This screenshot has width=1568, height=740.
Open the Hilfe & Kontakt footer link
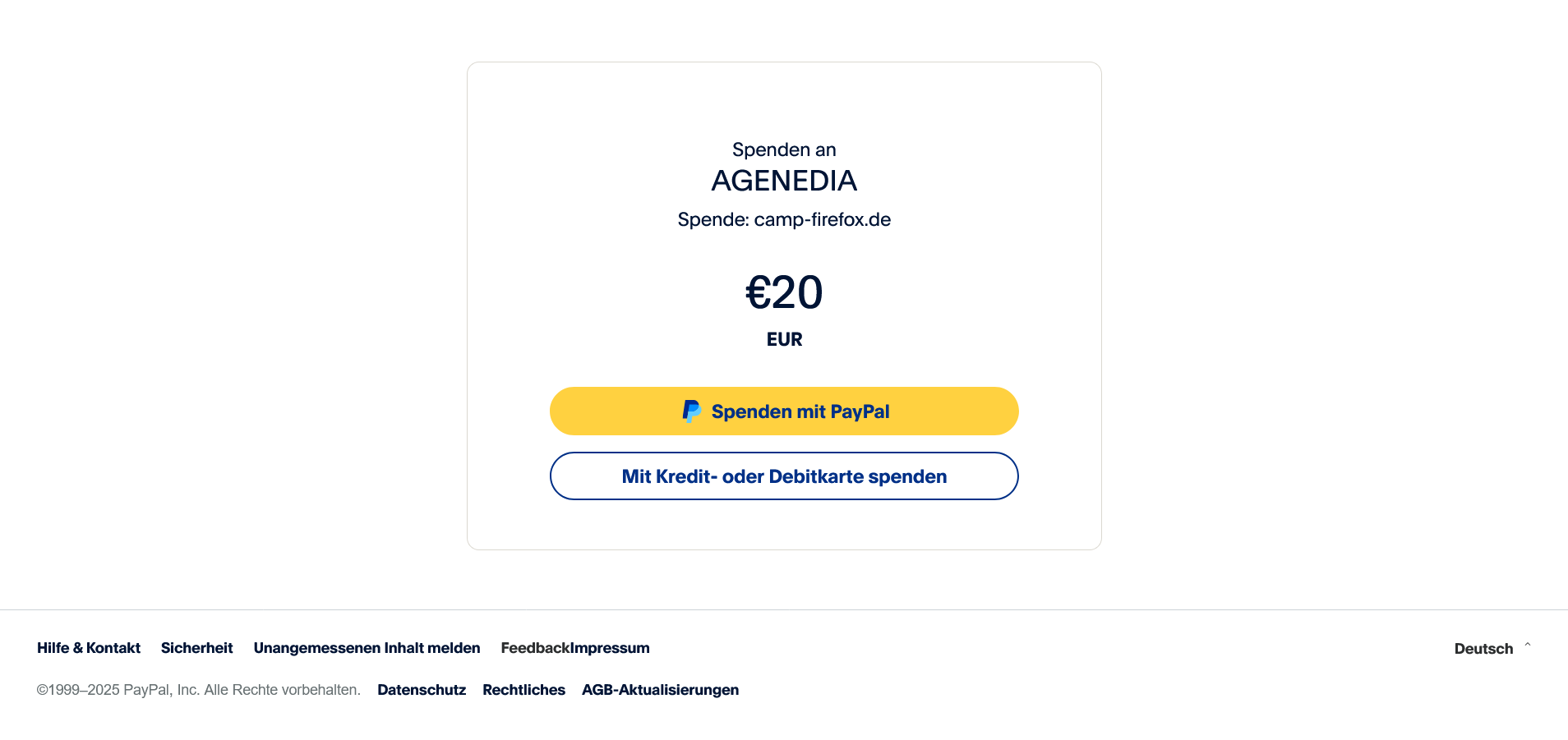click(x=89, y=648)
